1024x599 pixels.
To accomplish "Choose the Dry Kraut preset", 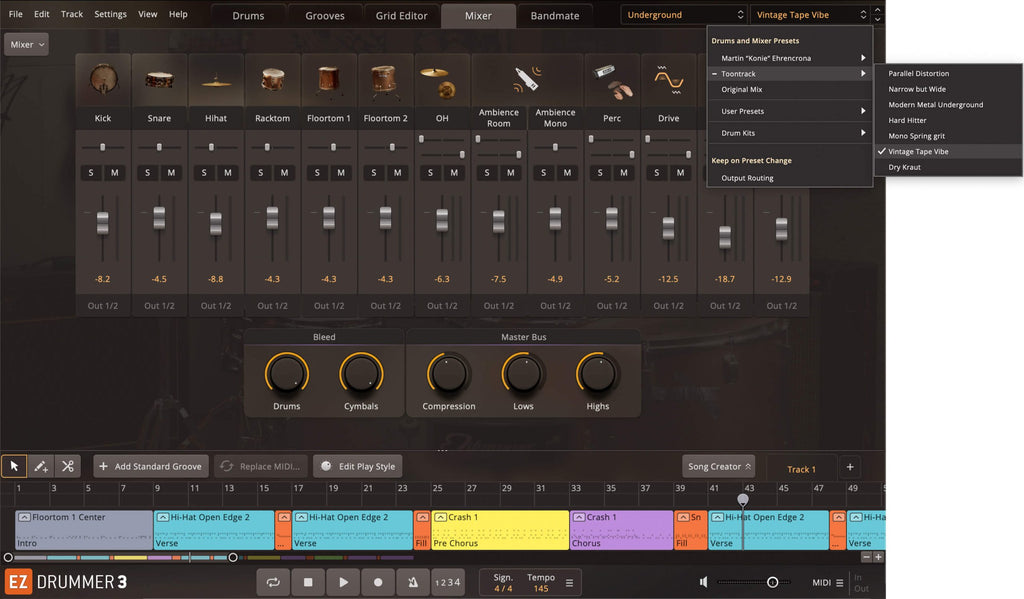I will [948, 167].
